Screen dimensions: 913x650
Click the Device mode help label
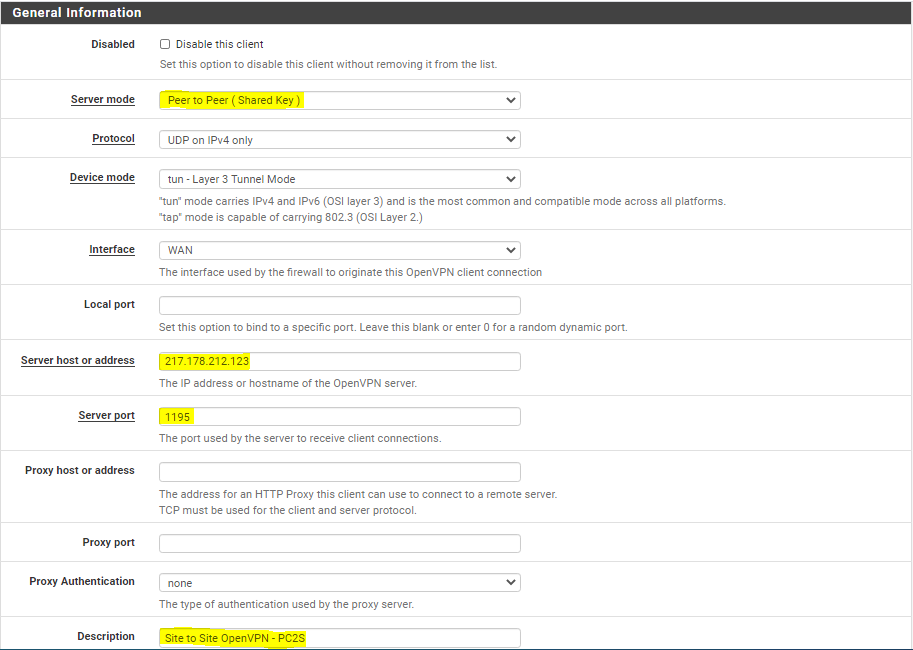[102, 178]
